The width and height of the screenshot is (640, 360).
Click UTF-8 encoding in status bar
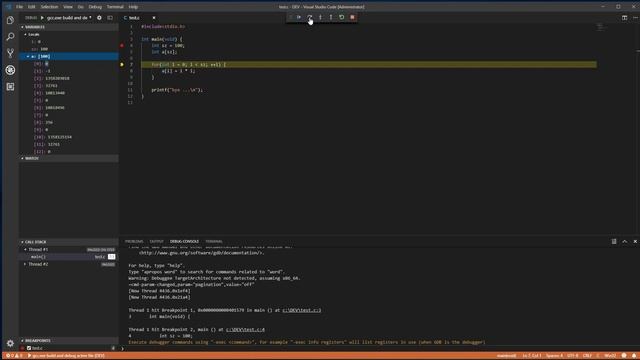tap(573, 356)
